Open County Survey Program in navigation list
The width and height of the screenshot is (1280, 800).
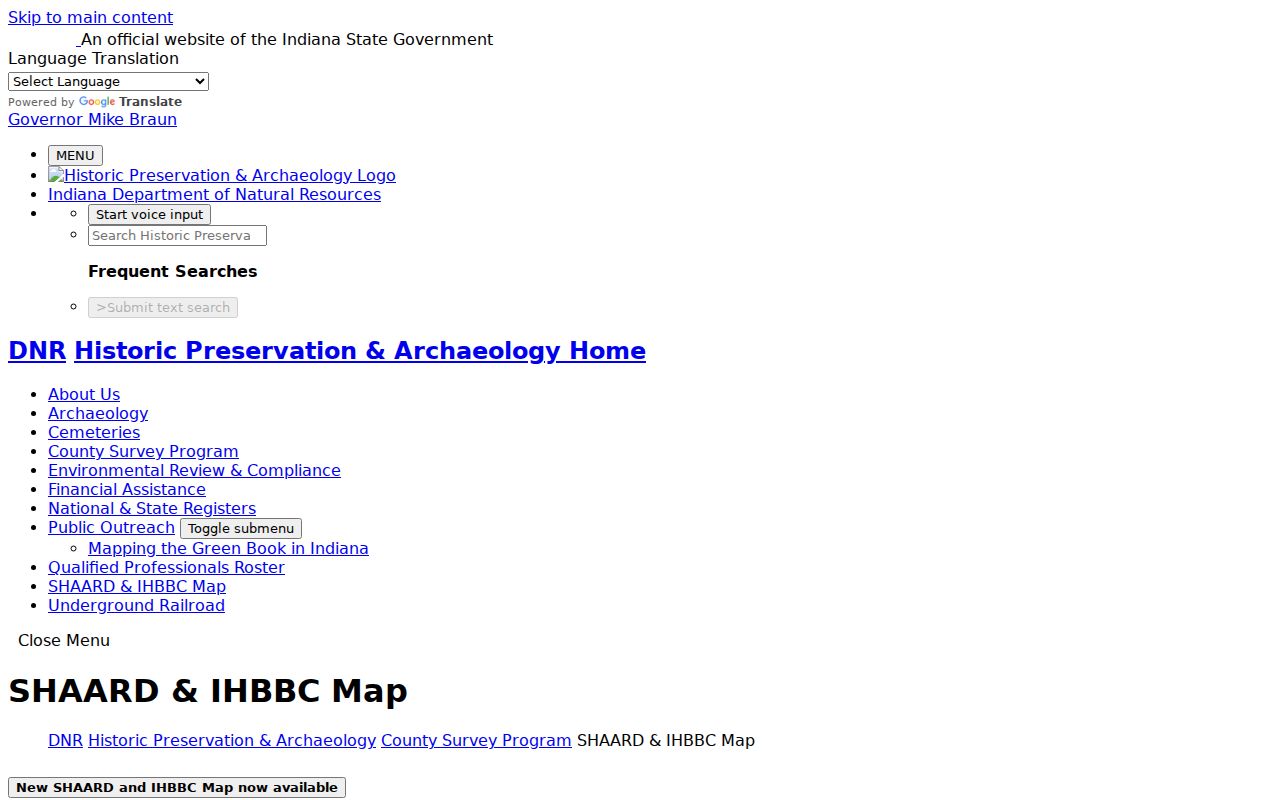[143, 451]
